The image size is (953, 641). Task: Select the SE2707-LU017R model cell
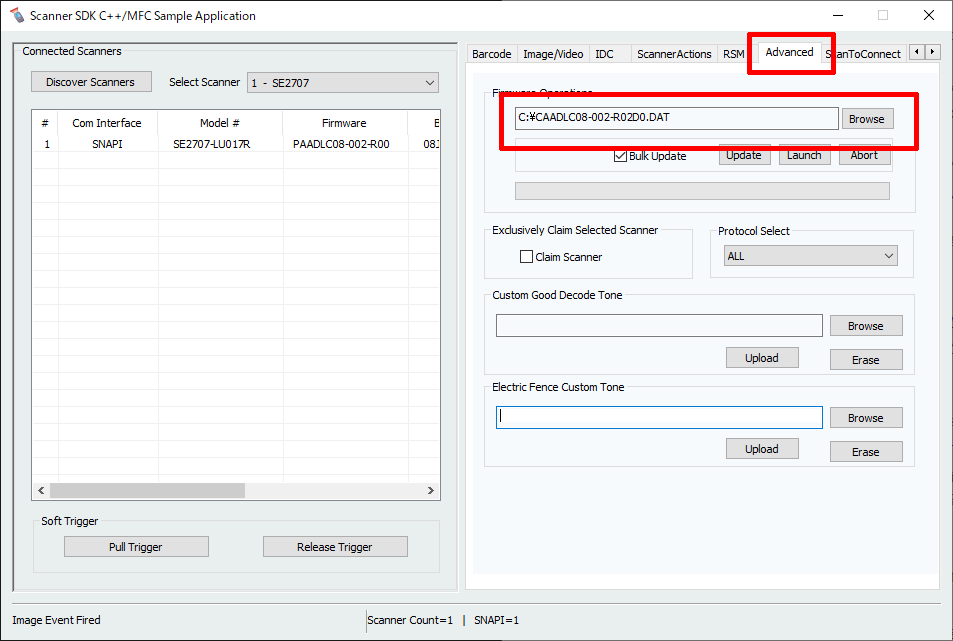[x=212, y=144]
